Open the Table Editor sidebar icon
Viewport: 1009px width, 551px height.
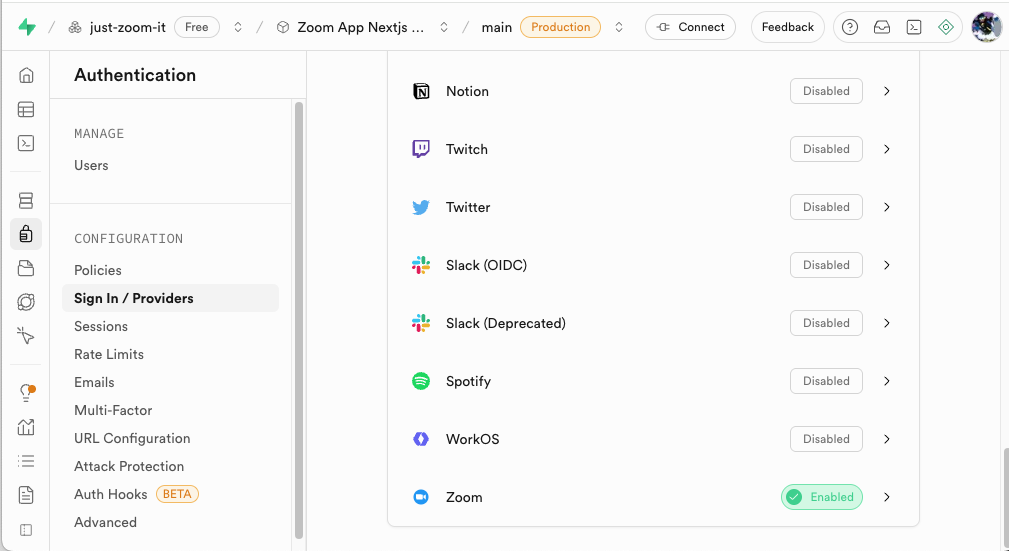pyautogui.click(x=26, y=109)
